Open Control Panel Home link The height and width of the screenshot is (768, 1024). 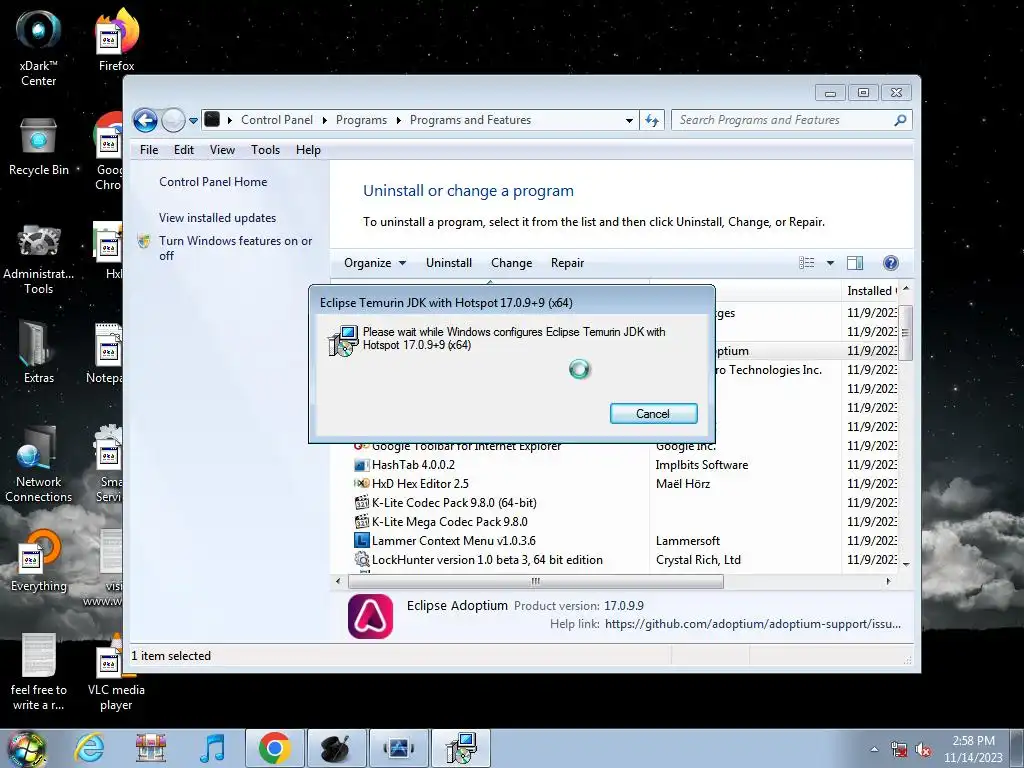pyautogui.click(x=213, y=182)
